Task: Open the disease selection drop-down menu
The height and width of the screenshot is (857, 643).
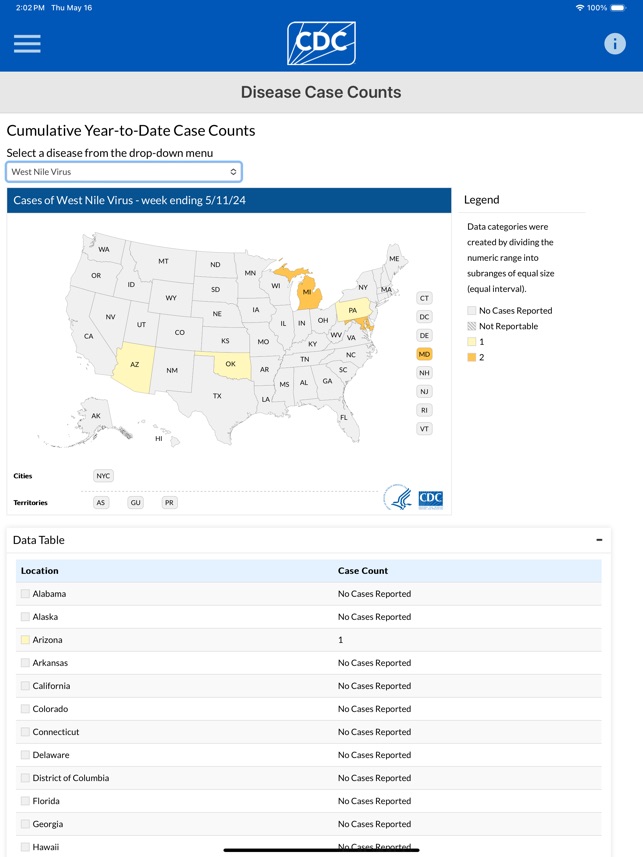Action: coord(123,170)
